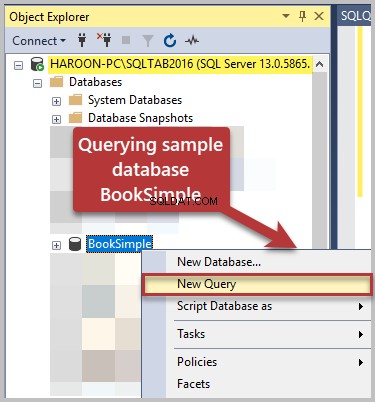Viewport: 375px width, 402px height.
Task: Choose New Query from the context menu
Action: [257, 284]
